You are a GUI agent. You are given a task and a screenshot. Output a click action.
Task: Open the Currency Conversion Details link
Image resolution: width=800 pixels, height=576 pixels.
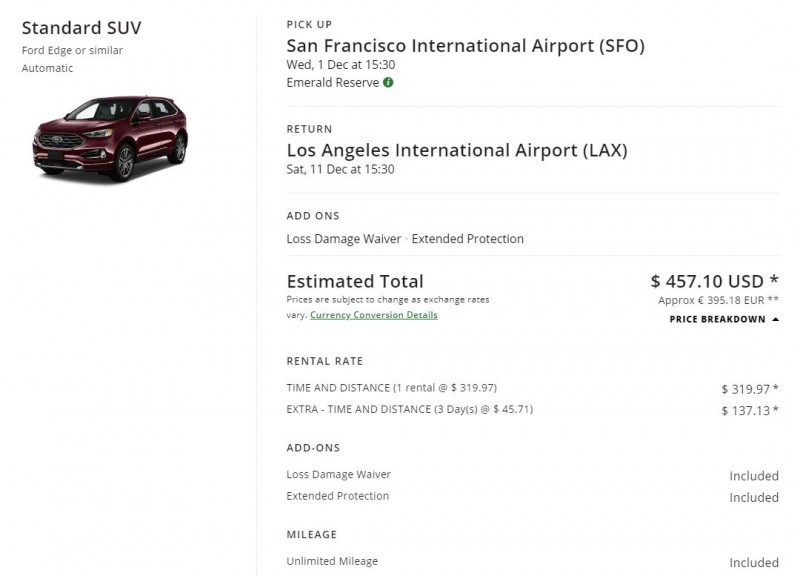(373, 315)
